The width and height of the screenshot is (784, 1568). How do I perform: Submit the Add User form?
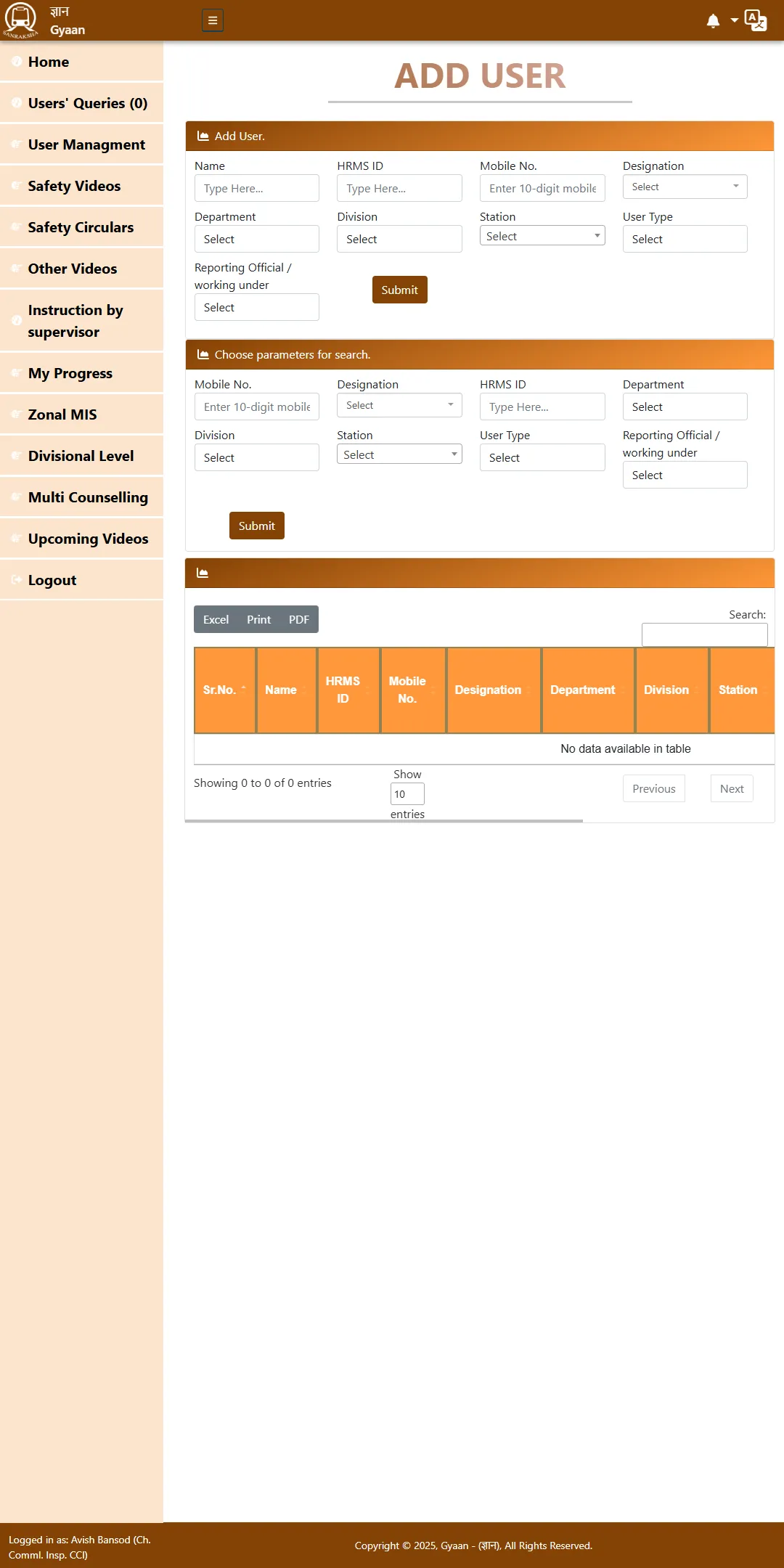(400, 290)
